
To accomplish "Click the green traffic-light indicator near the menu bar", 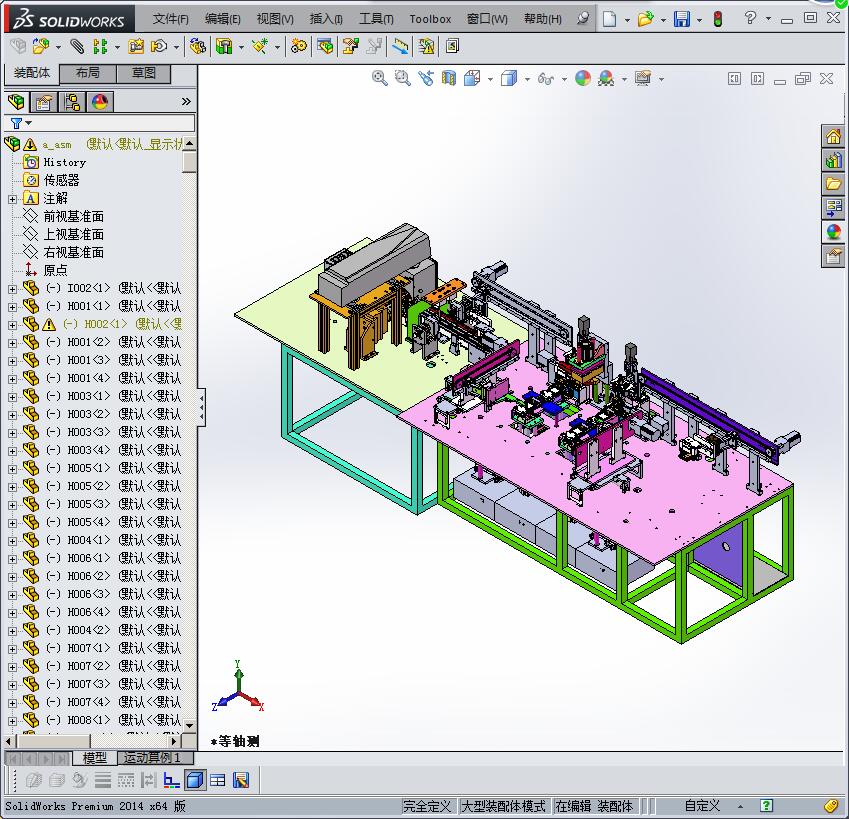I will tap(718, 17).
